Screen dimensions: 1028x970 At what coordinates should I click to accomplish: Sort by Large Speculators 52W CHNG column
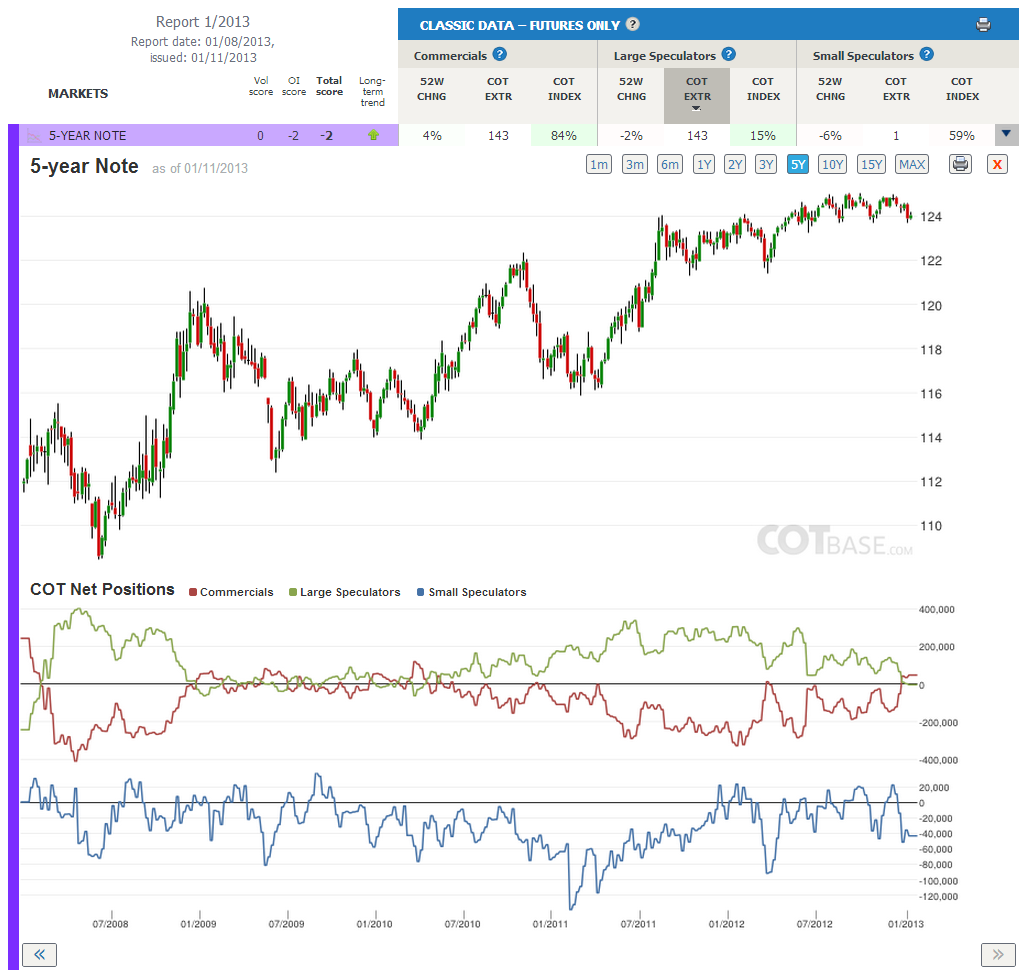click(x=631, y=89)
